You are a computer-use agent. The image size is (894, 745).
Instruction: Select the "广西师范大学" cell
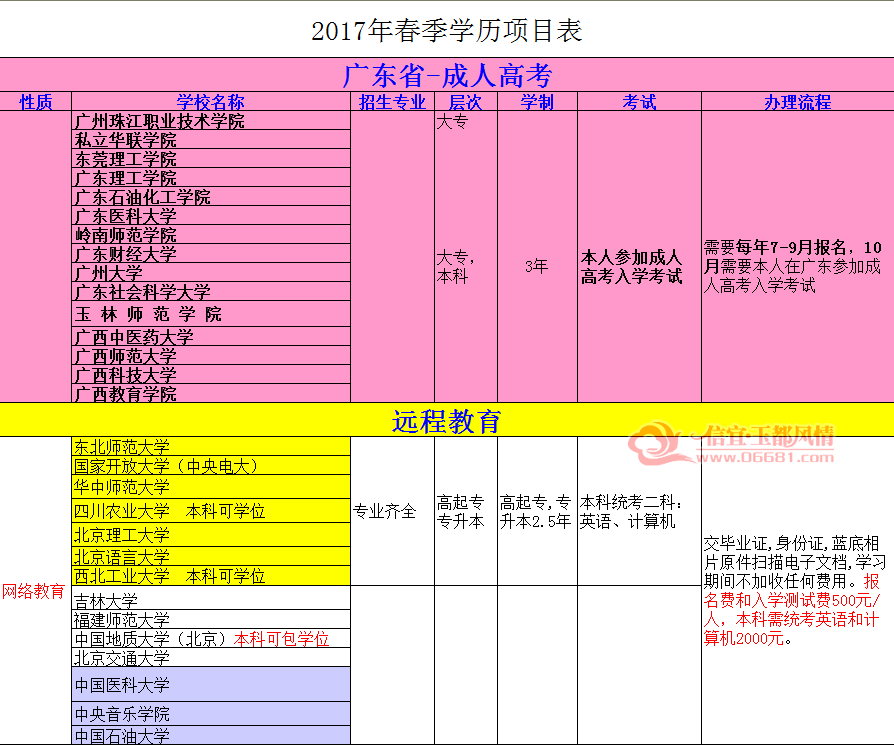[211, 355]
